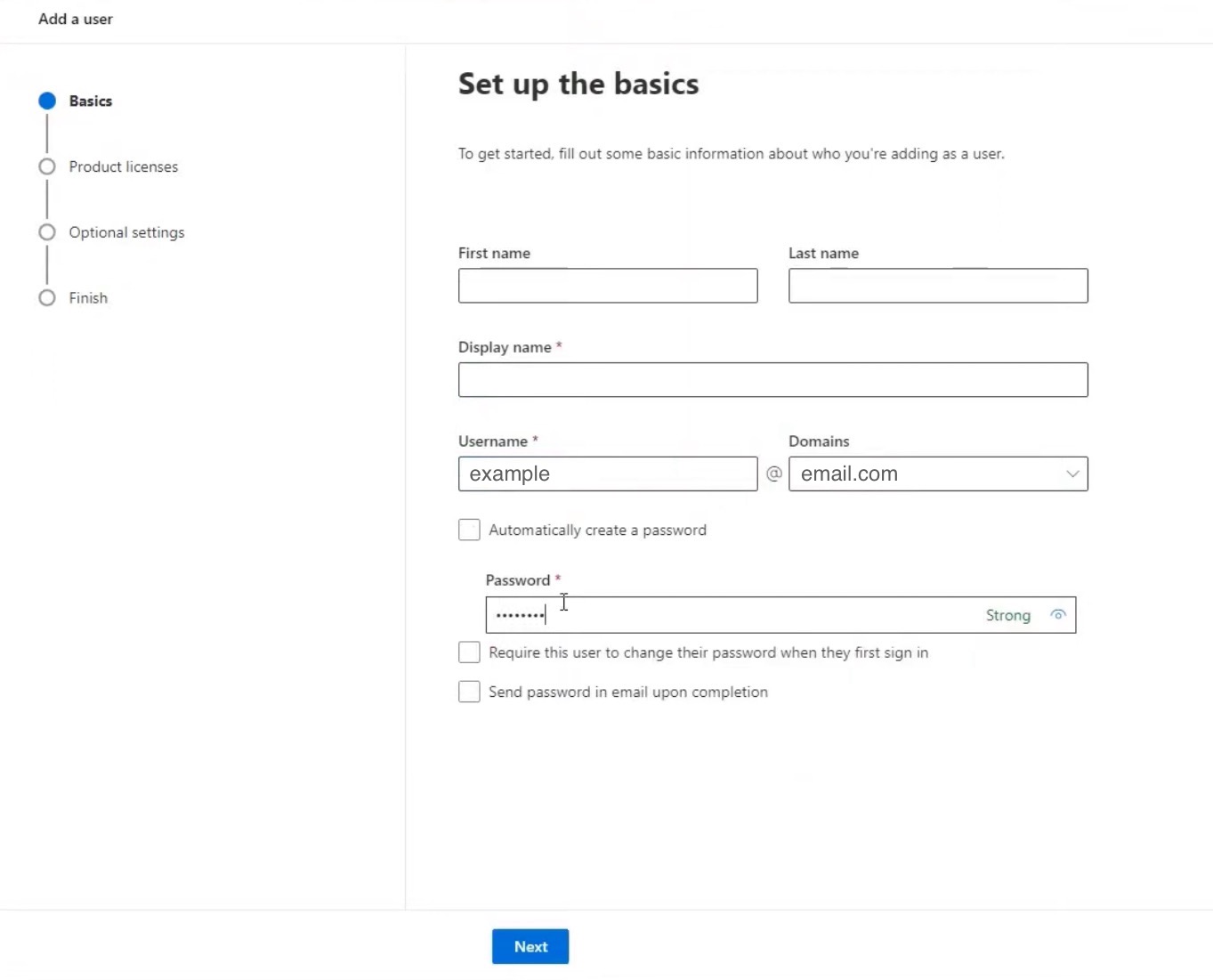Focus the First name field
This screenshot has width=1213, height=980.
click(608, 286)
